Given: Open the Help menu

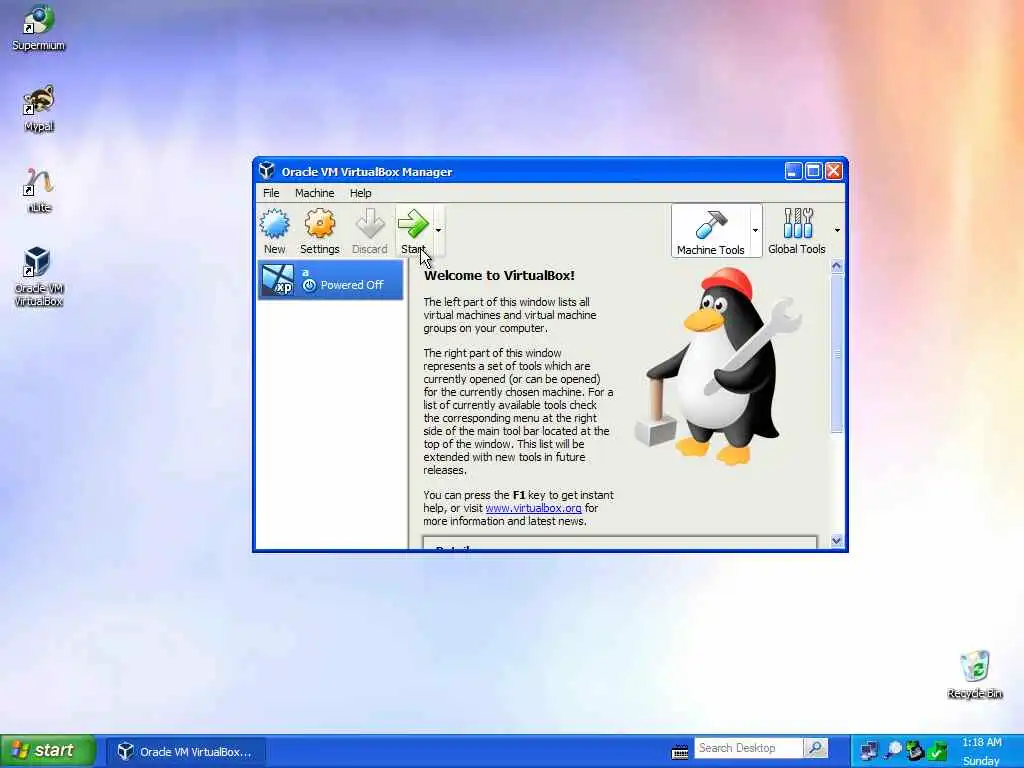Looking at the screenshot, I should pyautogui.click(x=360, y=193).
